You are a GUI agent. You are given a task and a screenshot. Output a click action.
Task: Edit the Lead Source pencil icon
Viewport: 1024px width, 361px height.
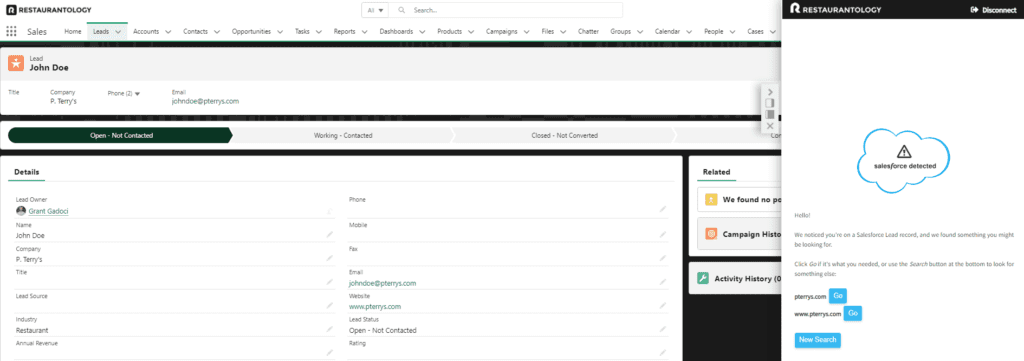(x=330, y=306)
